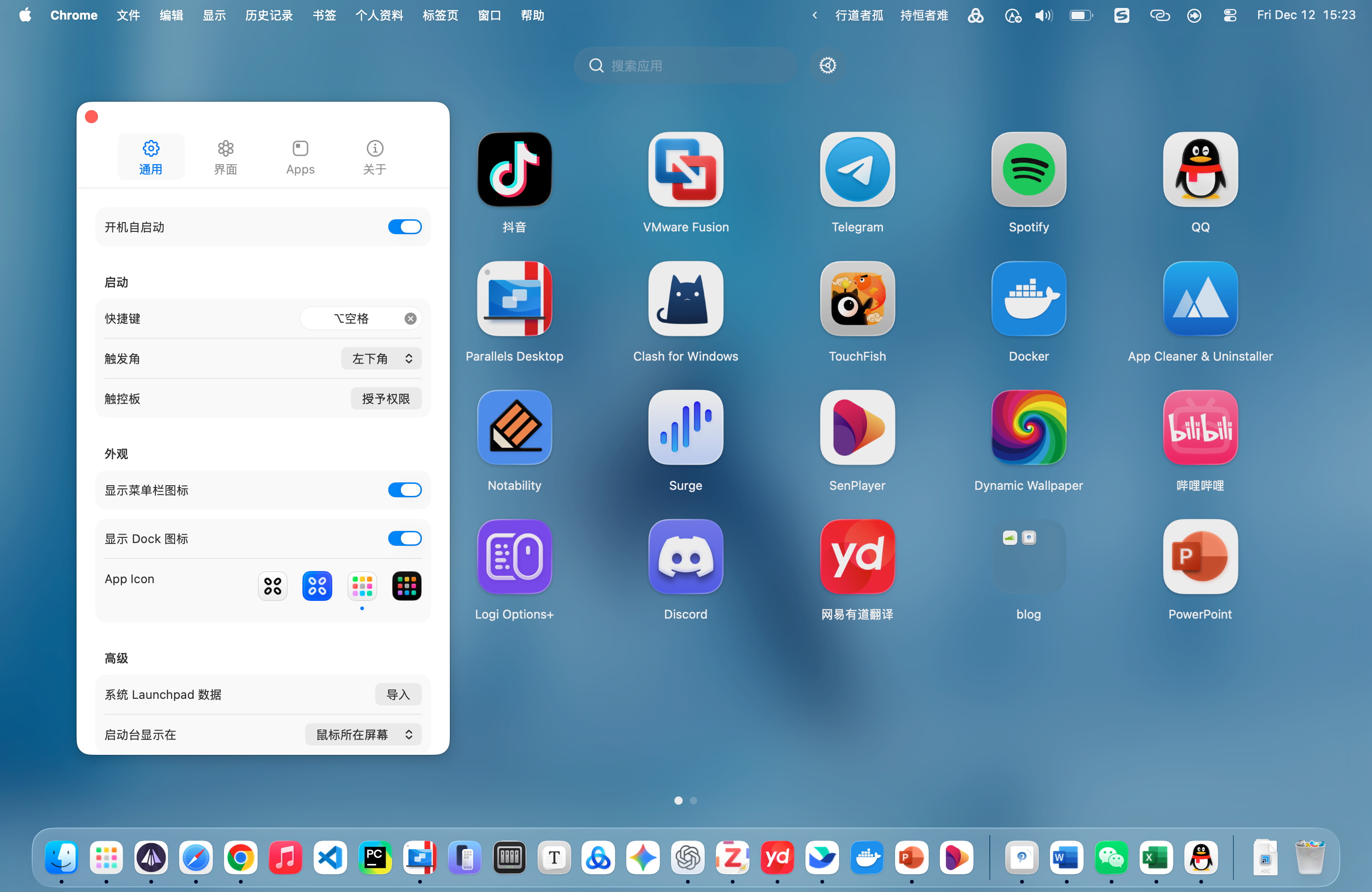Viewport: 1372px width, 892px height.
Task: Expand hidden menu bar items chevron
Action: click(814, 15)
